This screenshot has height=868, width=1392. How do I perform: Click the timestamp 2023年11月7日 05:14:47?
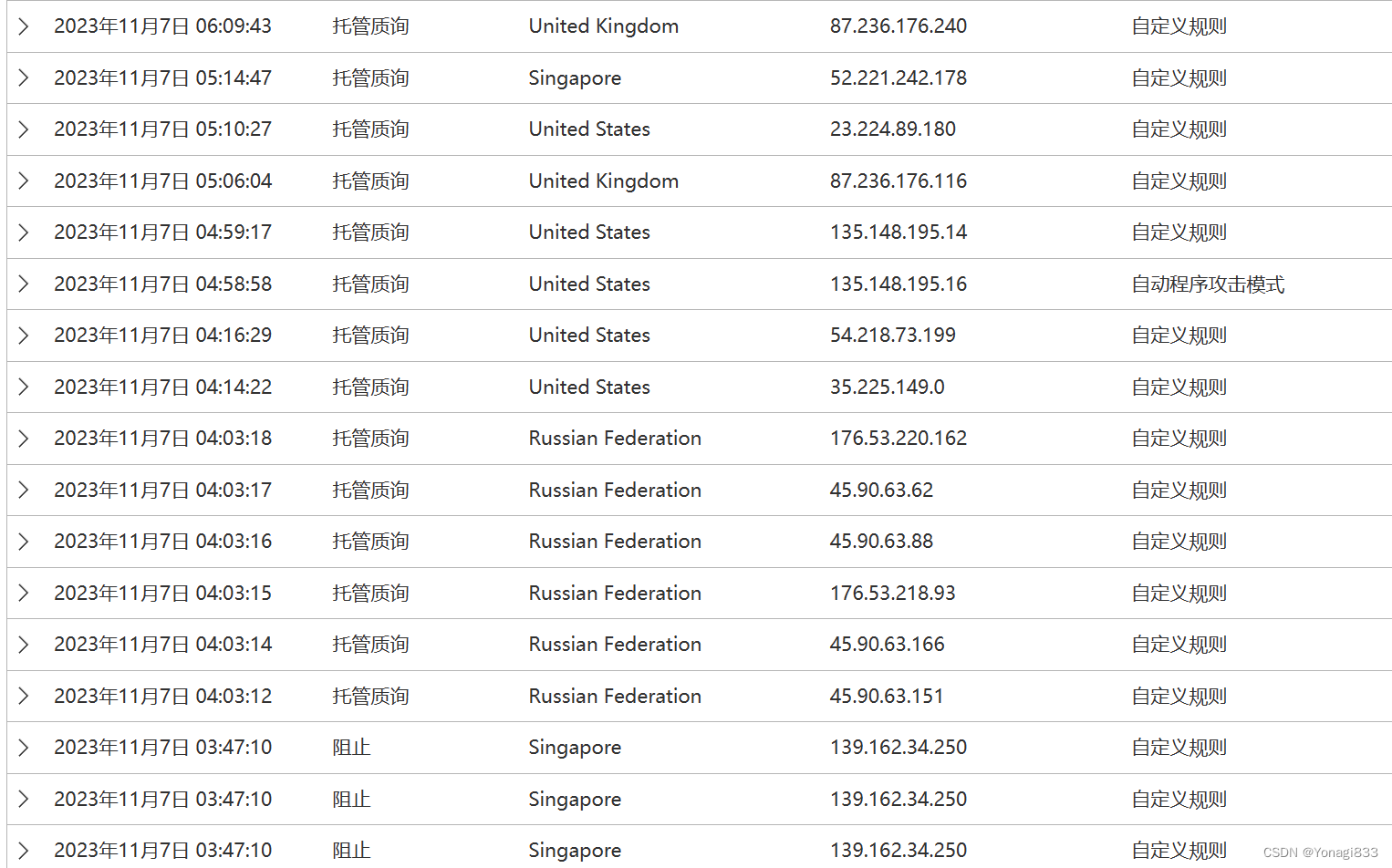(163, 78)
